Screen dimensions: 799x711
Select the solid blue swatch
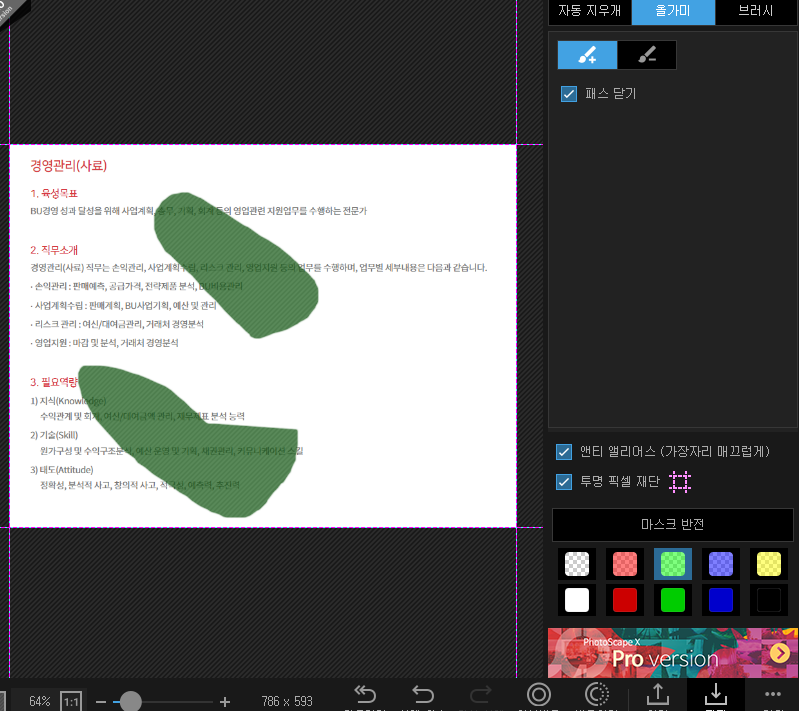[721, 600]
